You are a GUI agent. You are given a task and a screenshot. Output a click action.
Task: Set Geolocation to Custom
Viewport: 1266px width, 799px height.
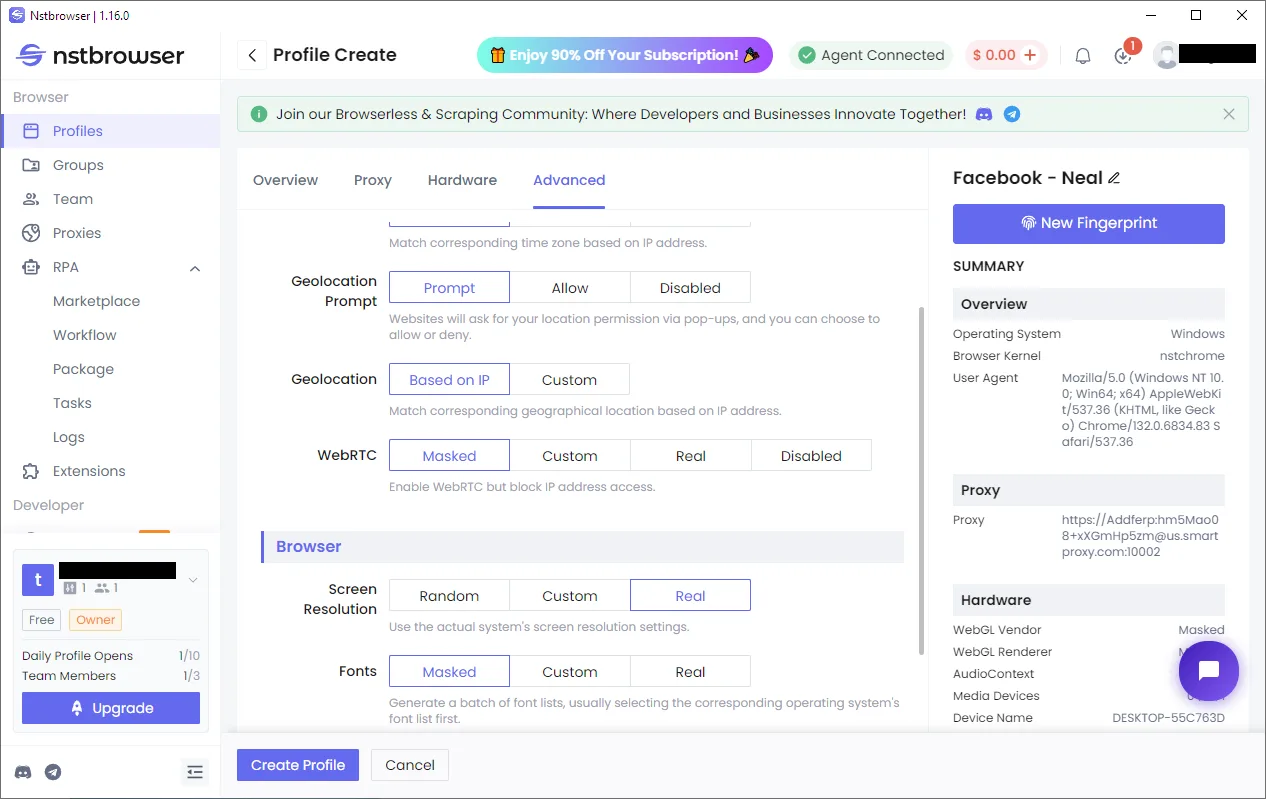570,380
